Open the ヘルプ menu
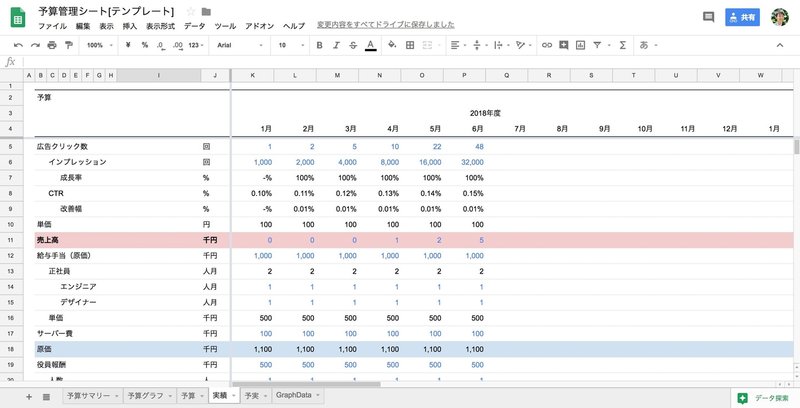 pos(294,26)
